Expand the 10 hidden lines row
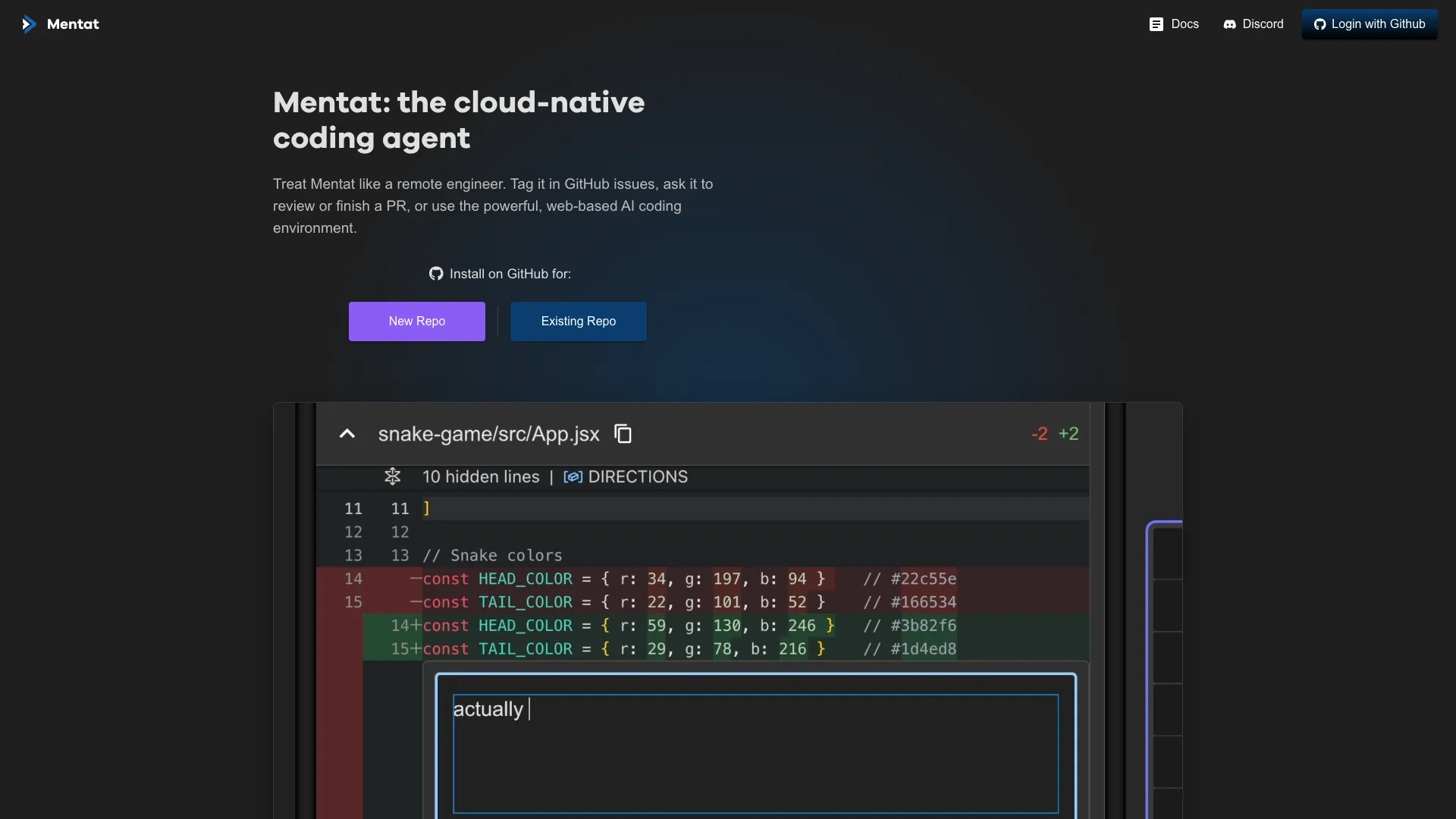The height and width of the screenshot is (819, 1456). [x=481, y=477]
